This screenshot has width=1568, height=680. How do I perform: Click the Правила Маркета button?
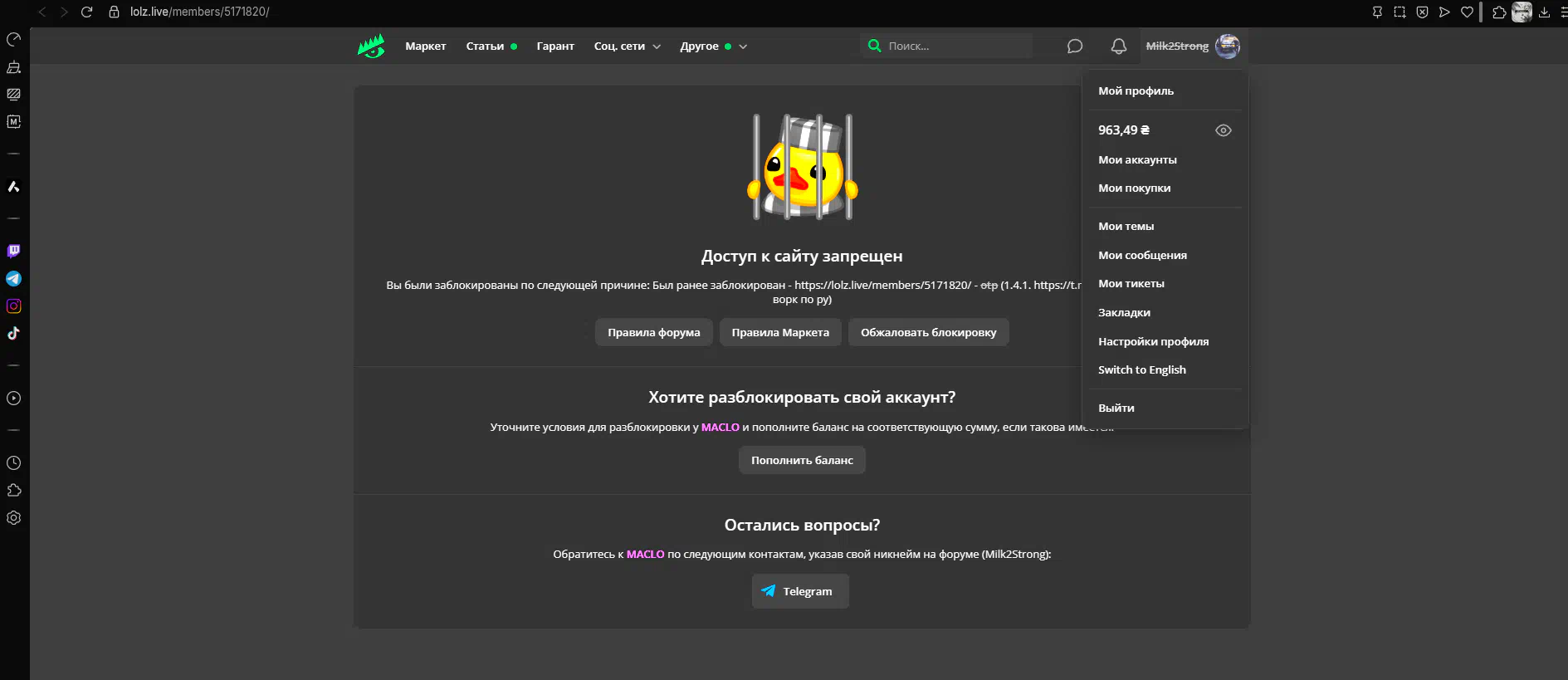pos(780,333)
